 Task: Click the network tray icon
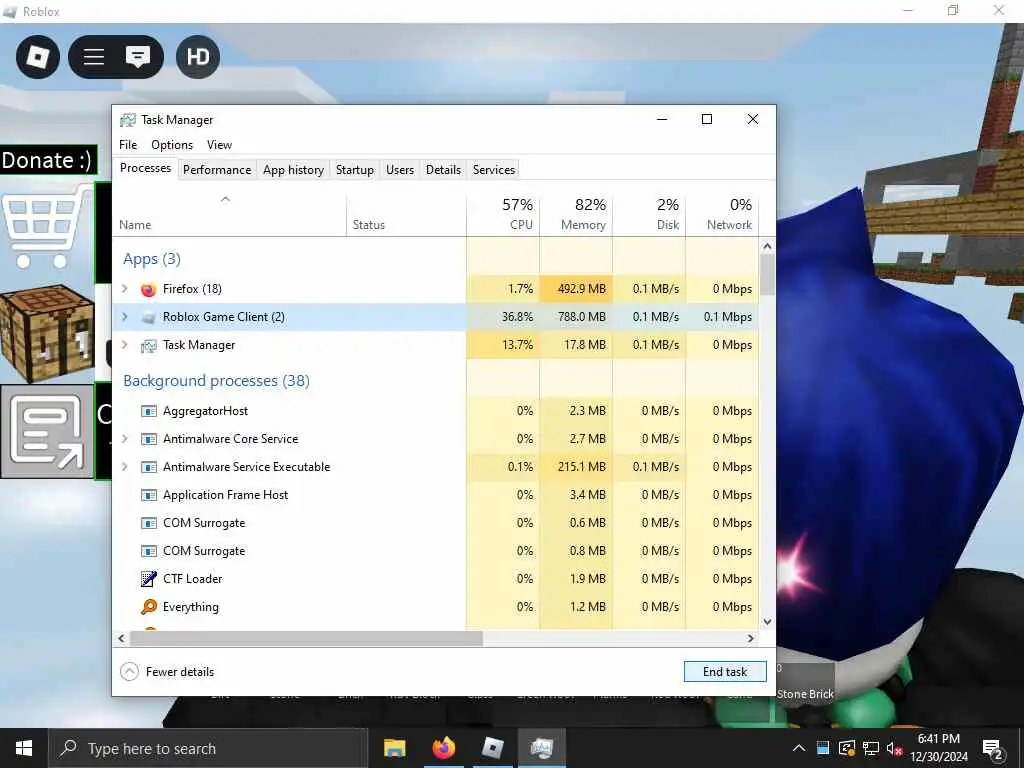871,748
